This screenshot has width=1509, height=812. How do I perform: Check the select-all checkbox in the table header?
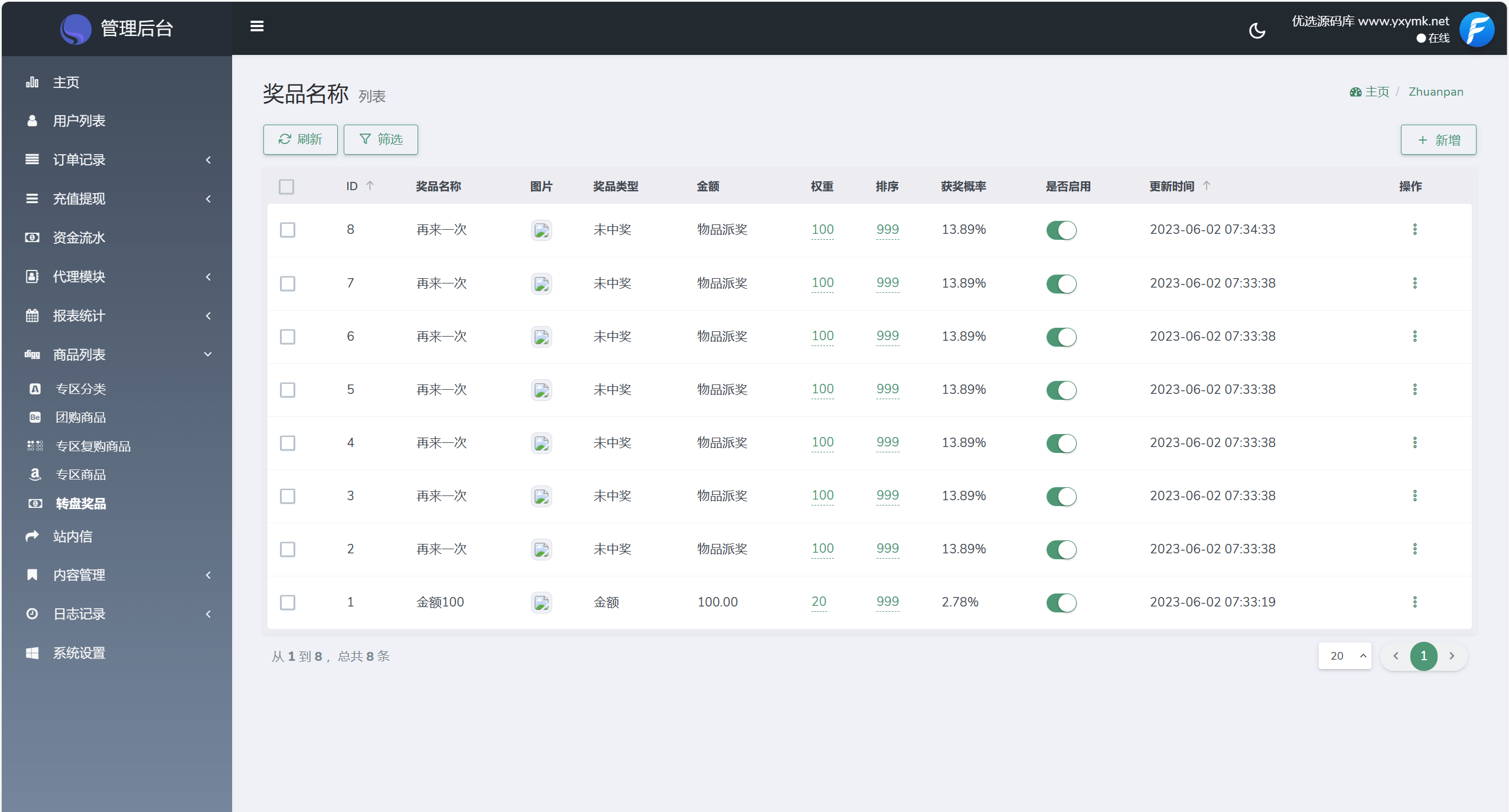(286, 187)
